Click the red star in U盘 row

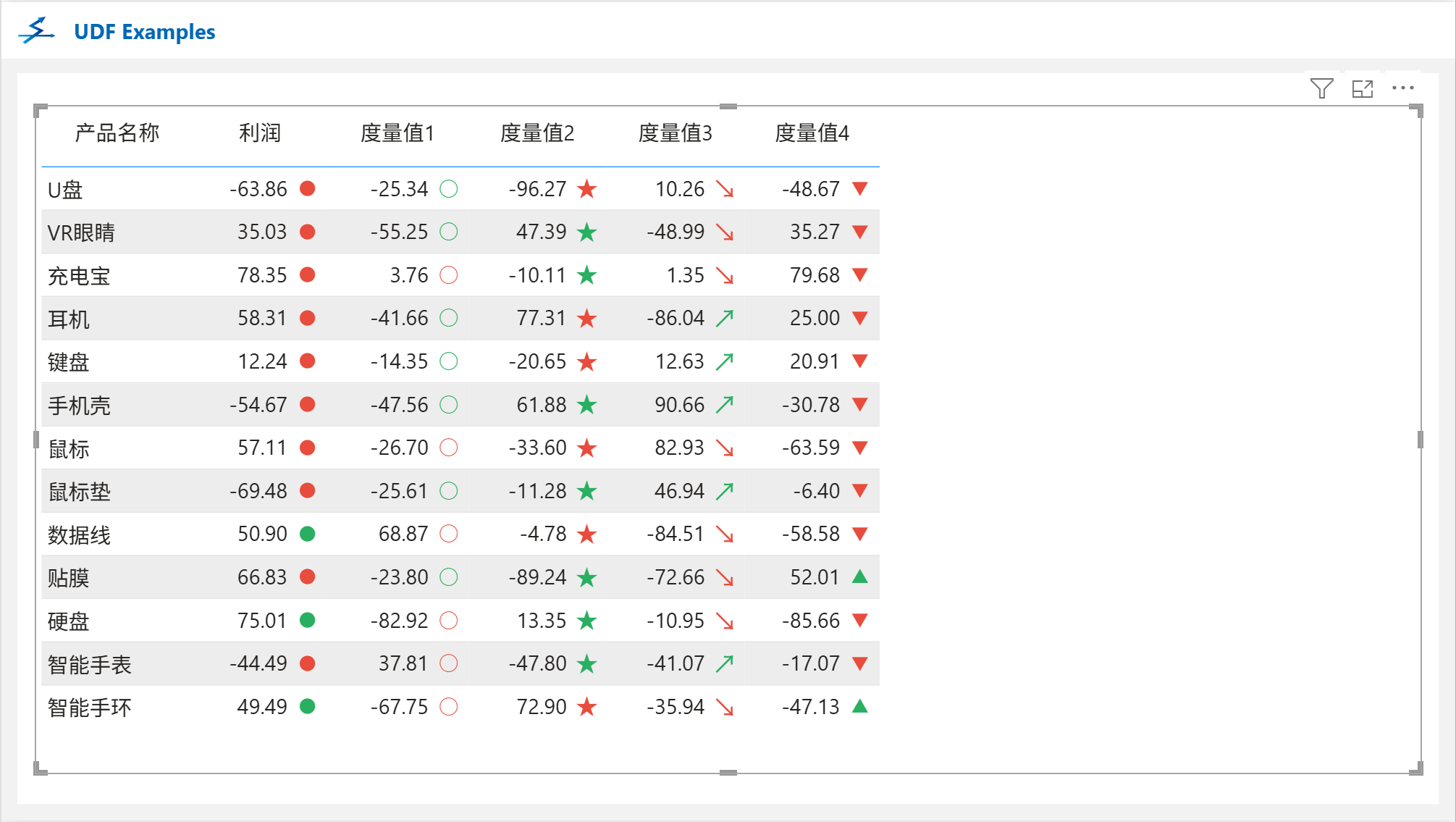point(586,190)
